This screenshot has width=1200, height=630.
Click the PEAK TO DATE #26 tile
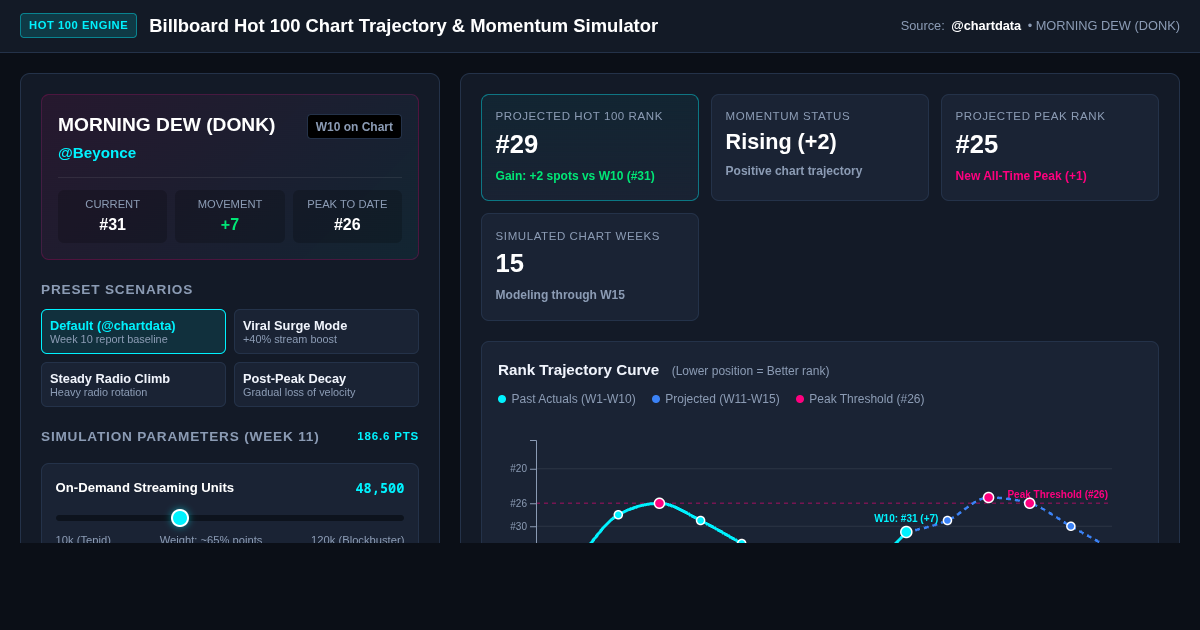click(x=347, y=216)
